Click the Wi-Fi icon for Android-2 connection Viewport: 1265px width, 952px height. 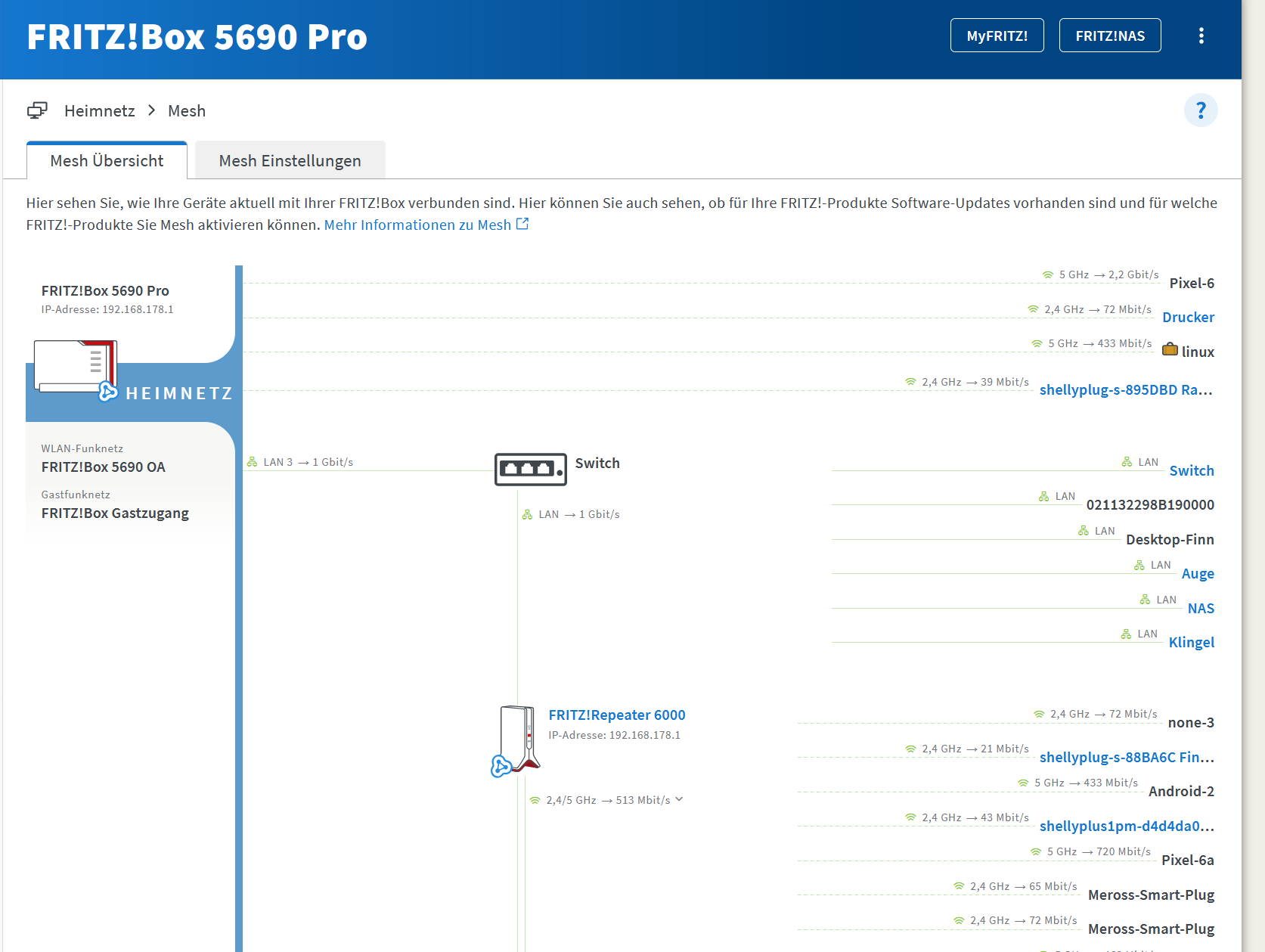coord(1023,783)
